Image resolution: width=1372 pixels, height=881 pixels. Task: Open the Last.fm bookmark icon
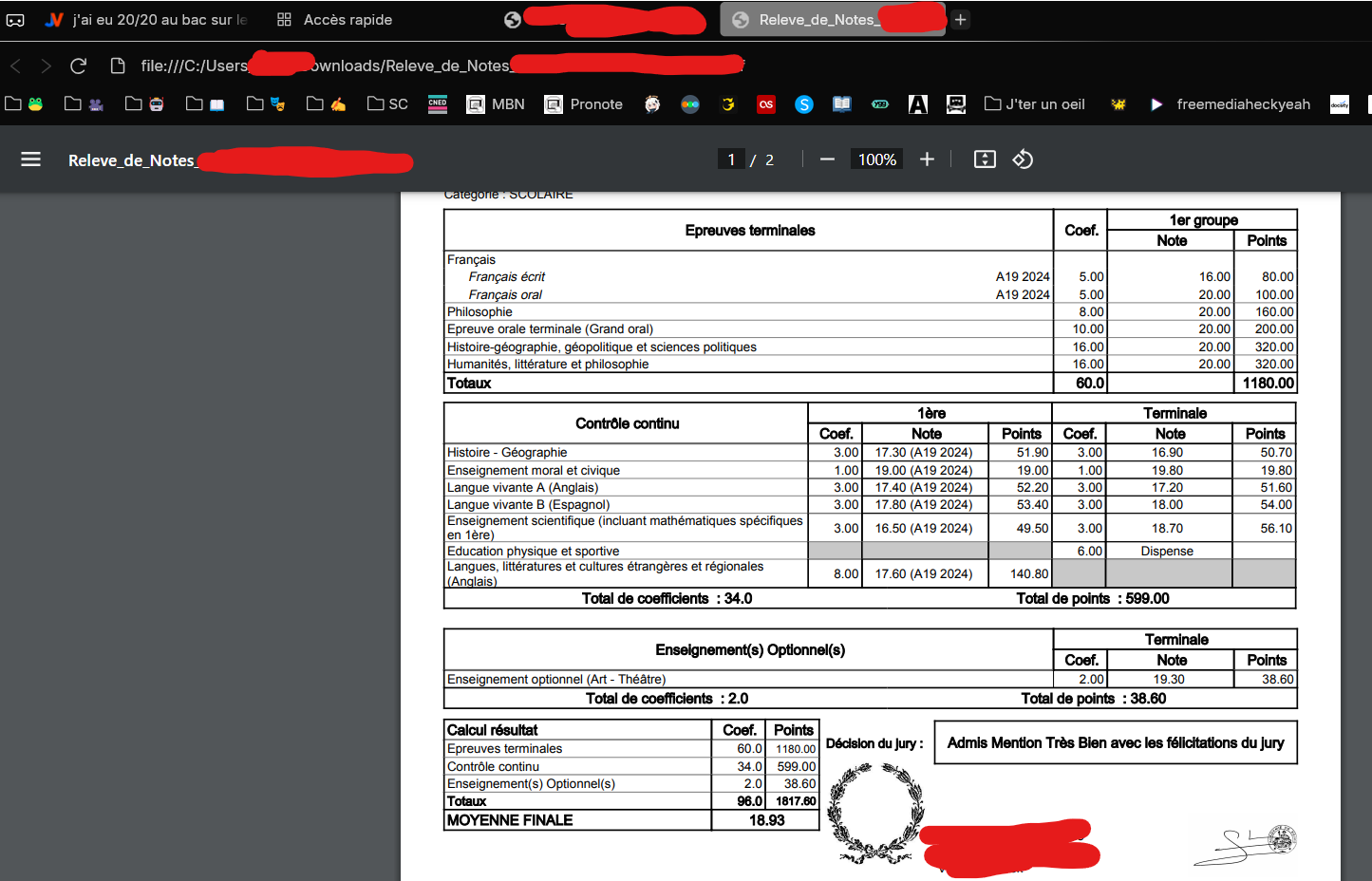coord(766,104)
